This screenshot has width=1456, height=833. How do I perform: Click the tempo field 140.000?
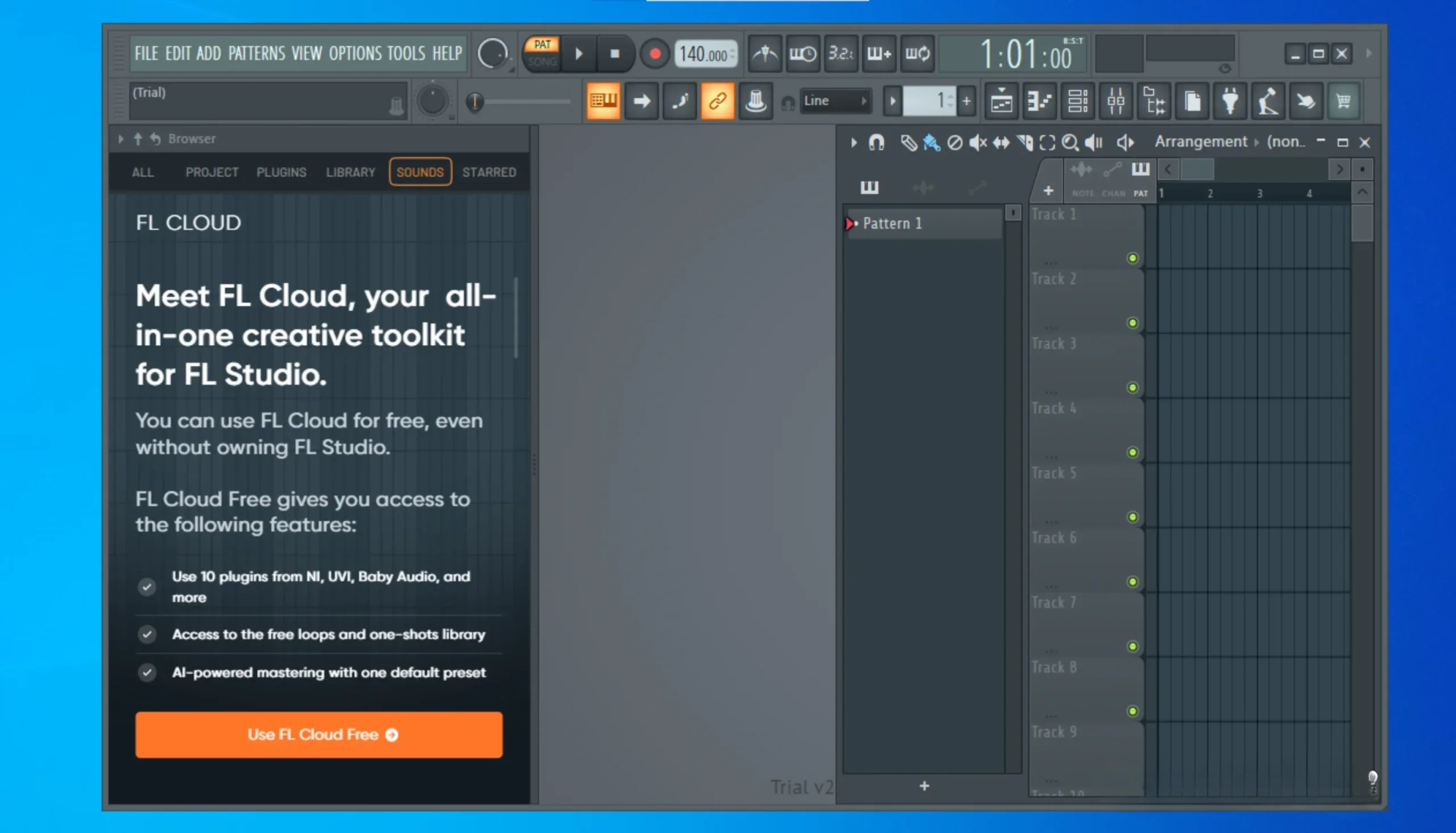pyautogui.click(x=706, y=55)
